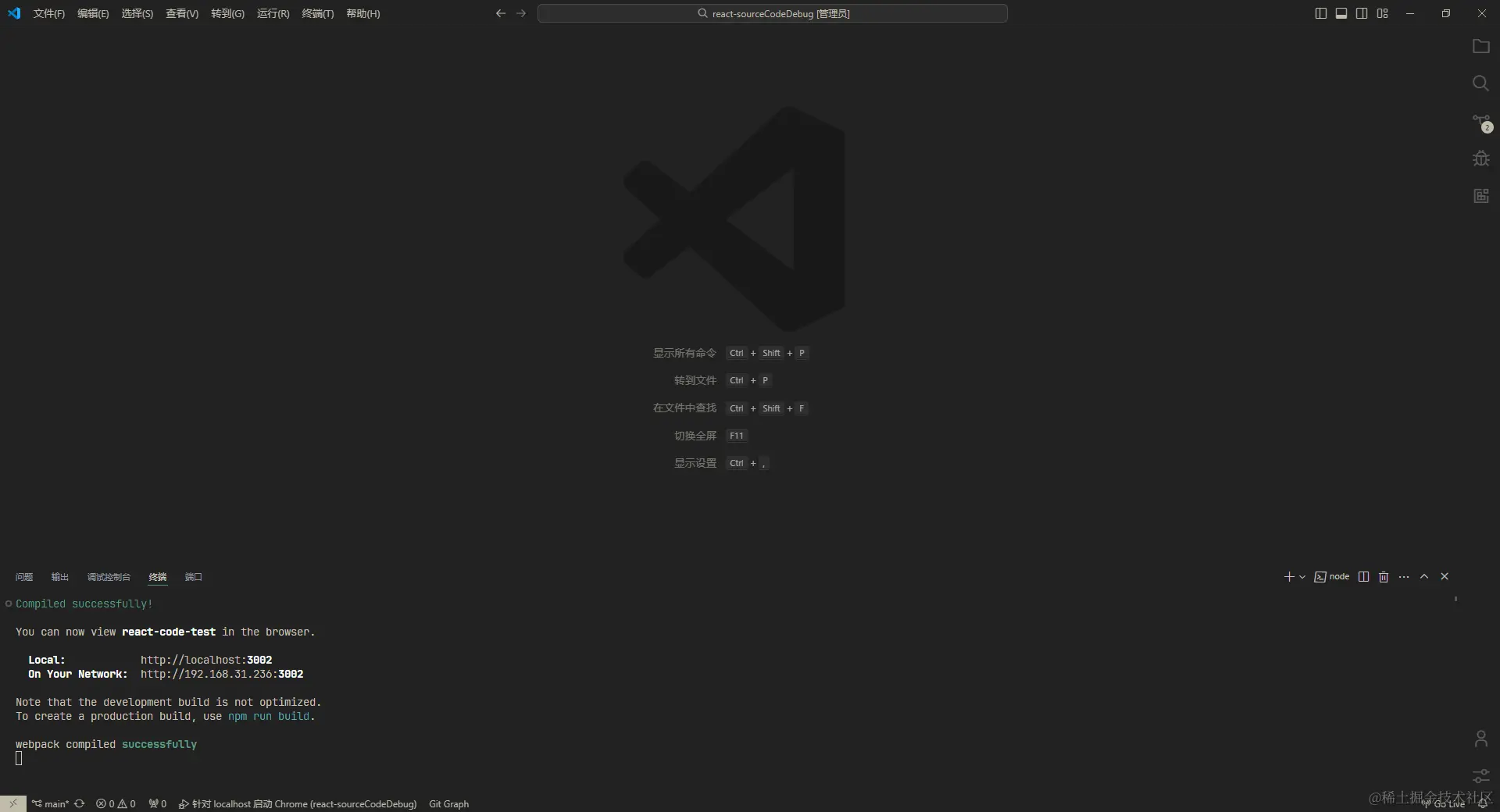Open Git Graph from the status bar
Viewport: 1500px width, 812px height.
point(449,803)
